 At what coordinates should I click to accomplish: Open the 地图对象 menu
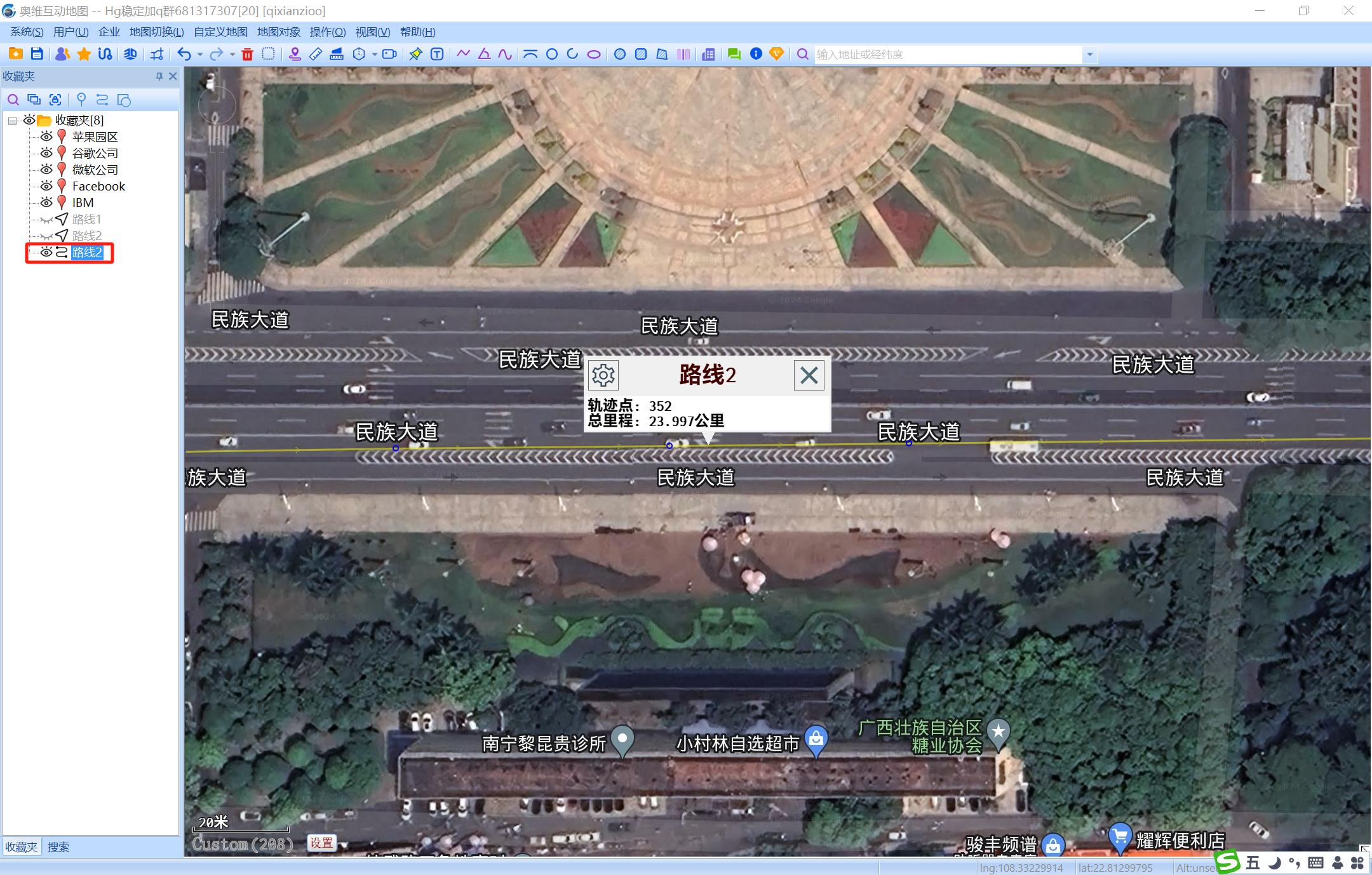pyautogui.click(x=278, y=32)
